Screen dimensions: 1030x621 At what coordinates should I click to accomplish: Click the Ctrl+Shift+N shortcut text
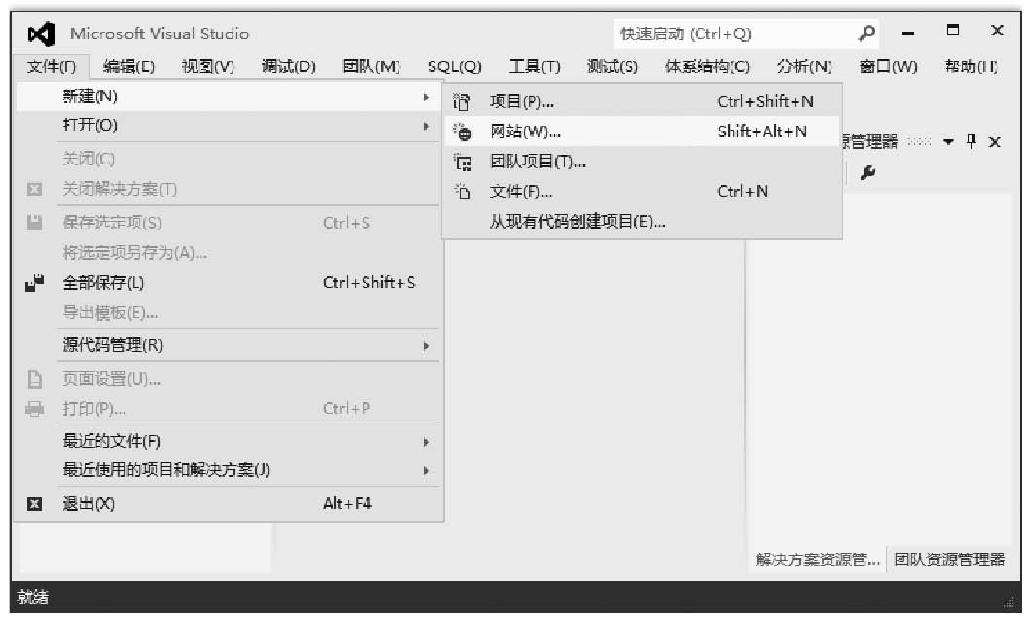[765, 102]
